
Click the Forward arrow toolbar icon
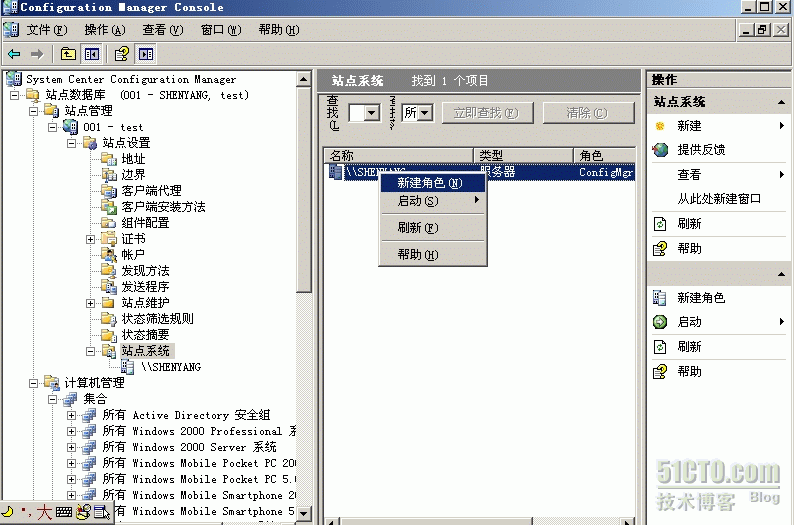click(37, 54)
